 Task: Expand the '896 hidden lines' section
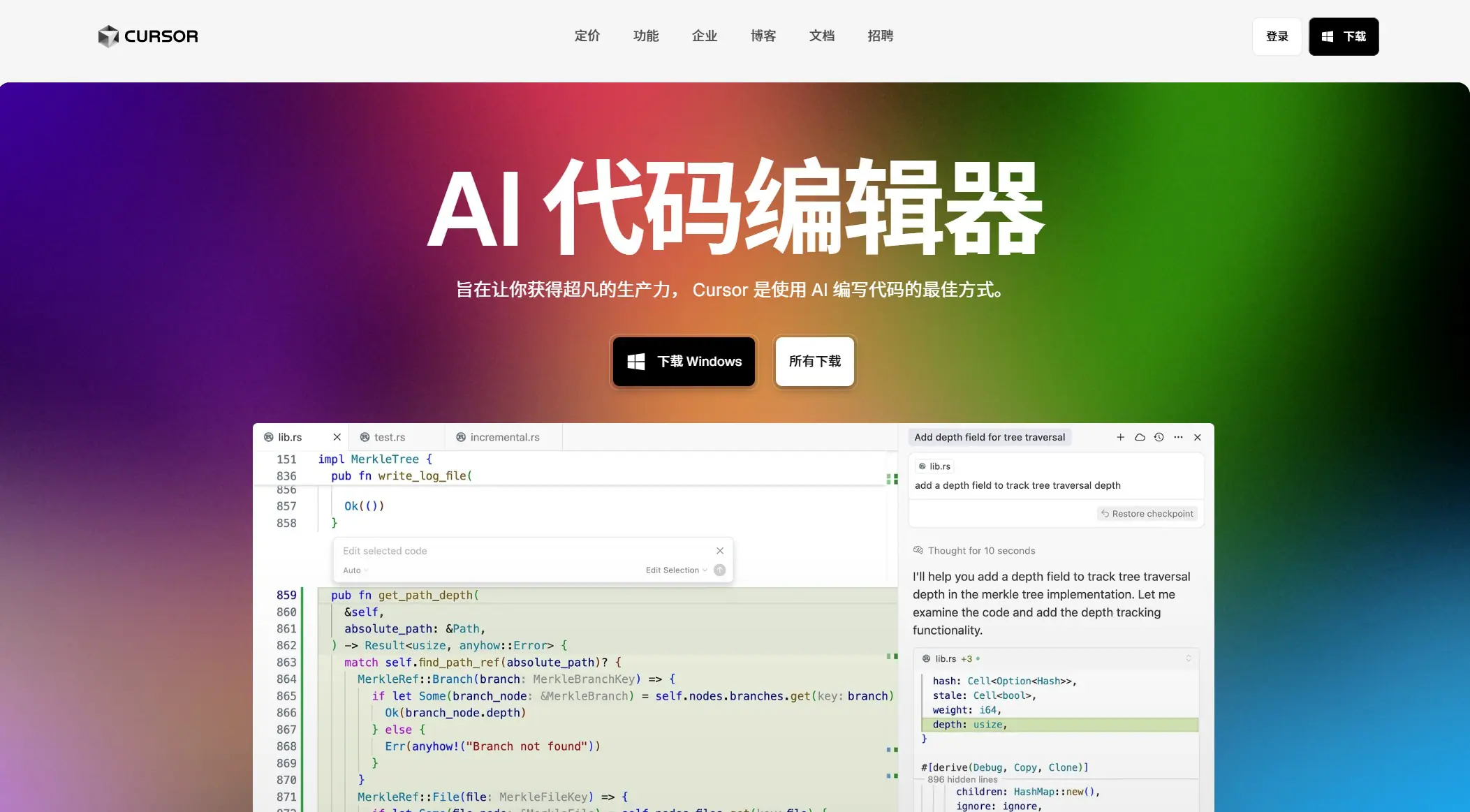[962, 779]
